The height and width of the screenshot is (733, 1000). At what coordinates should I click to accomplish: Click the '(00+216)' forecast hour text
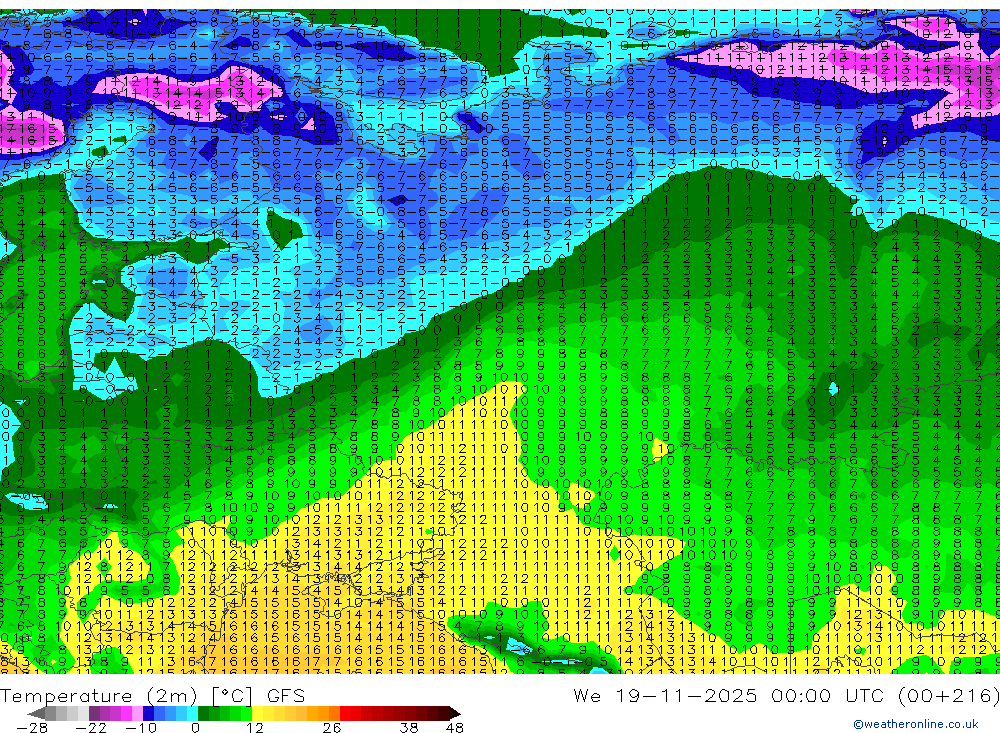948,695
